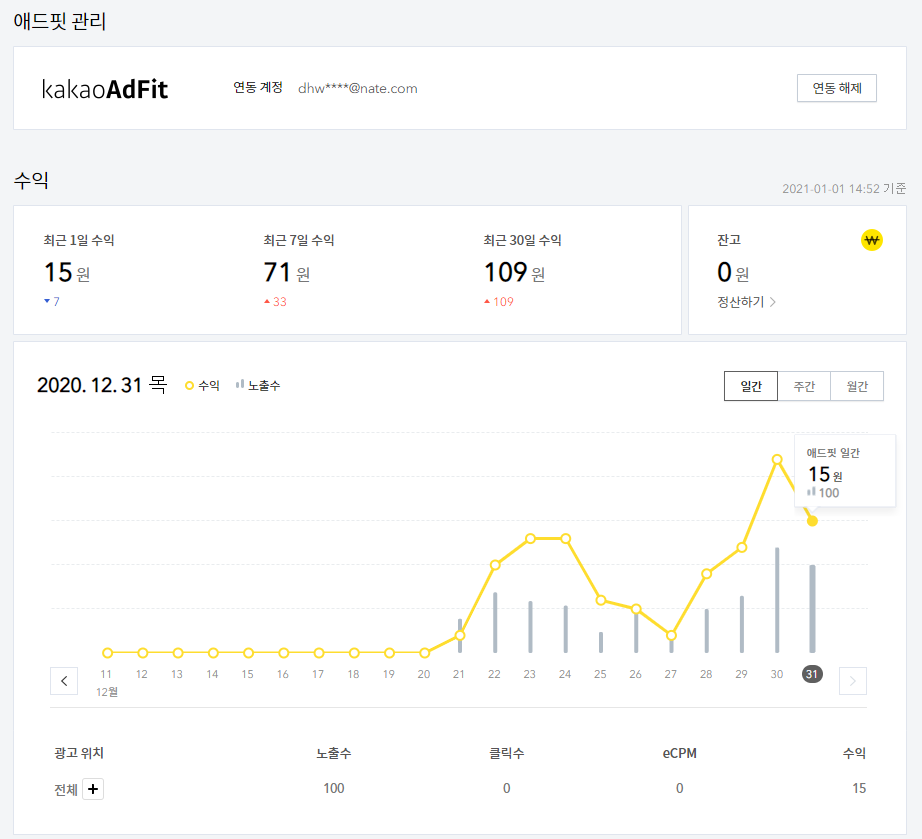Click the 2021-01-01 14:52 기준 timestamp
922x839 pixels.
coord(844,189)
